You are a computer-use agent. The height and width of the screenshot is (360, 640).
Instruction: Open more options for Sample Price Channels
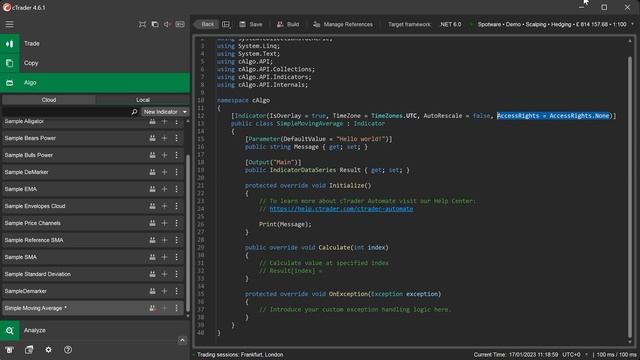pos(176,223)
